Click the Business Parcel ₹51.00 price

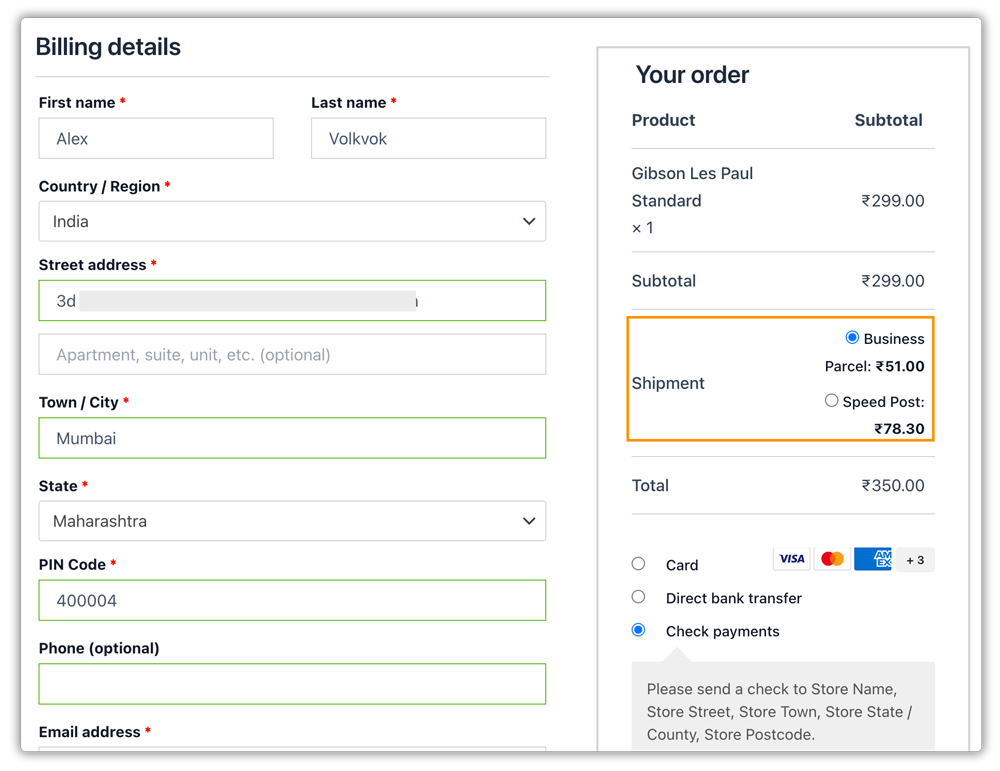(900, 366)
